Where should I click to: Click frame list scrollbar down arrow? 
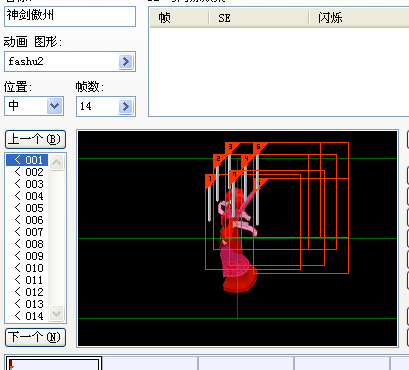(x=57, y=314)
